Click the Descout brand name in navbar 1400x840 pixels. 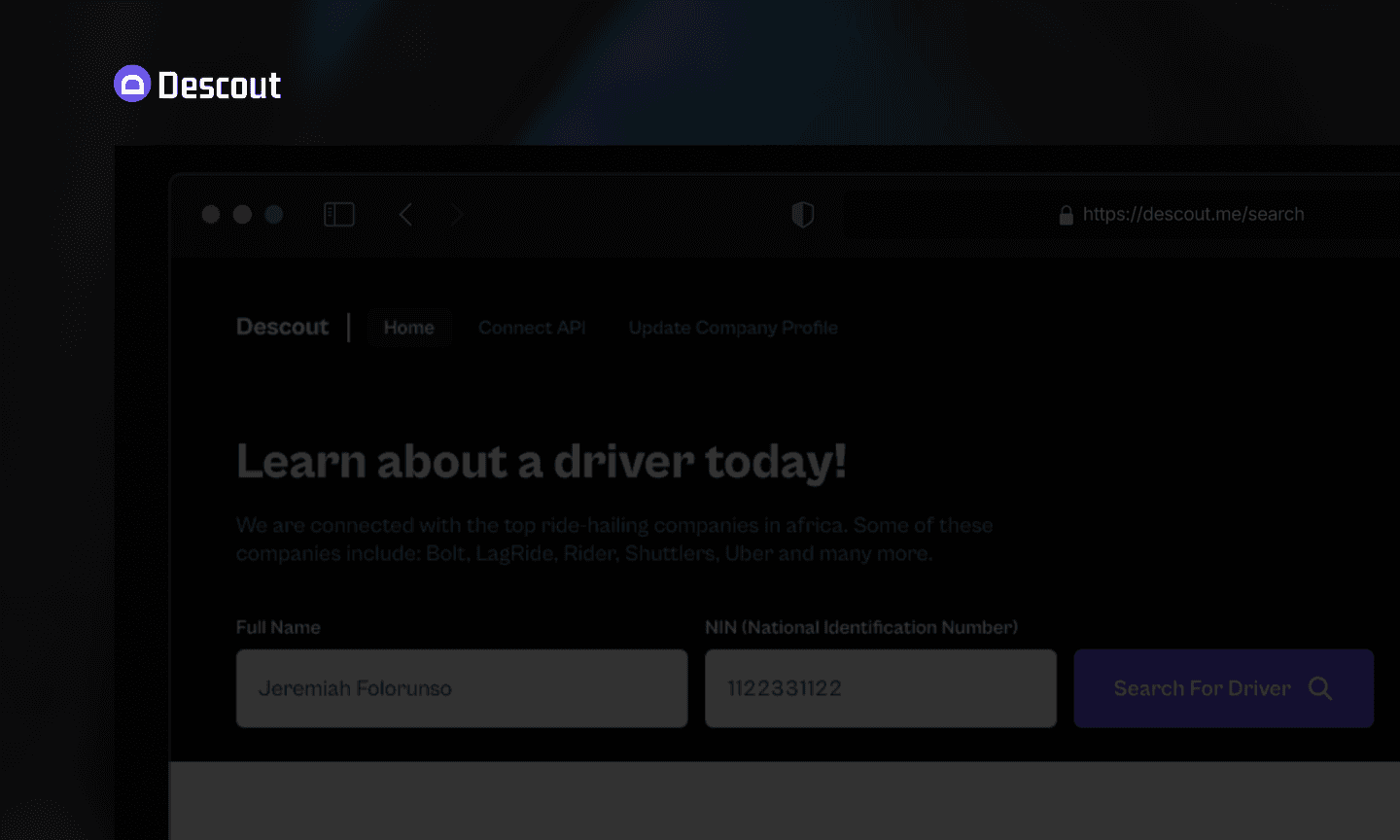(283, 327)
